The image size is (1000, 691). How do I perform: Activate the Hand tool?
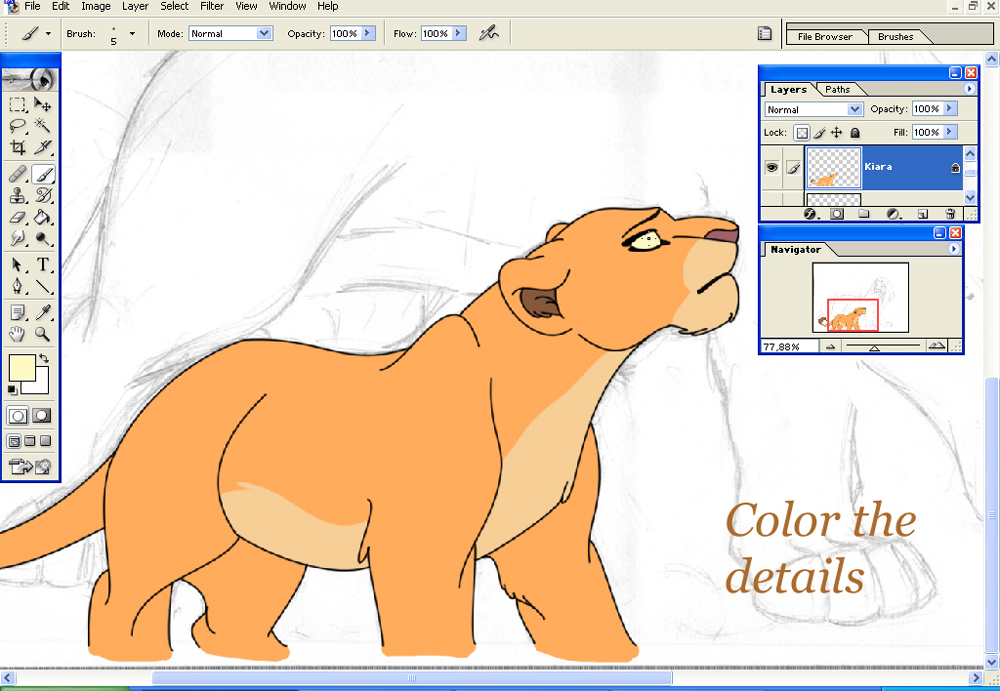pyautogui.click(x=18, y=334)
